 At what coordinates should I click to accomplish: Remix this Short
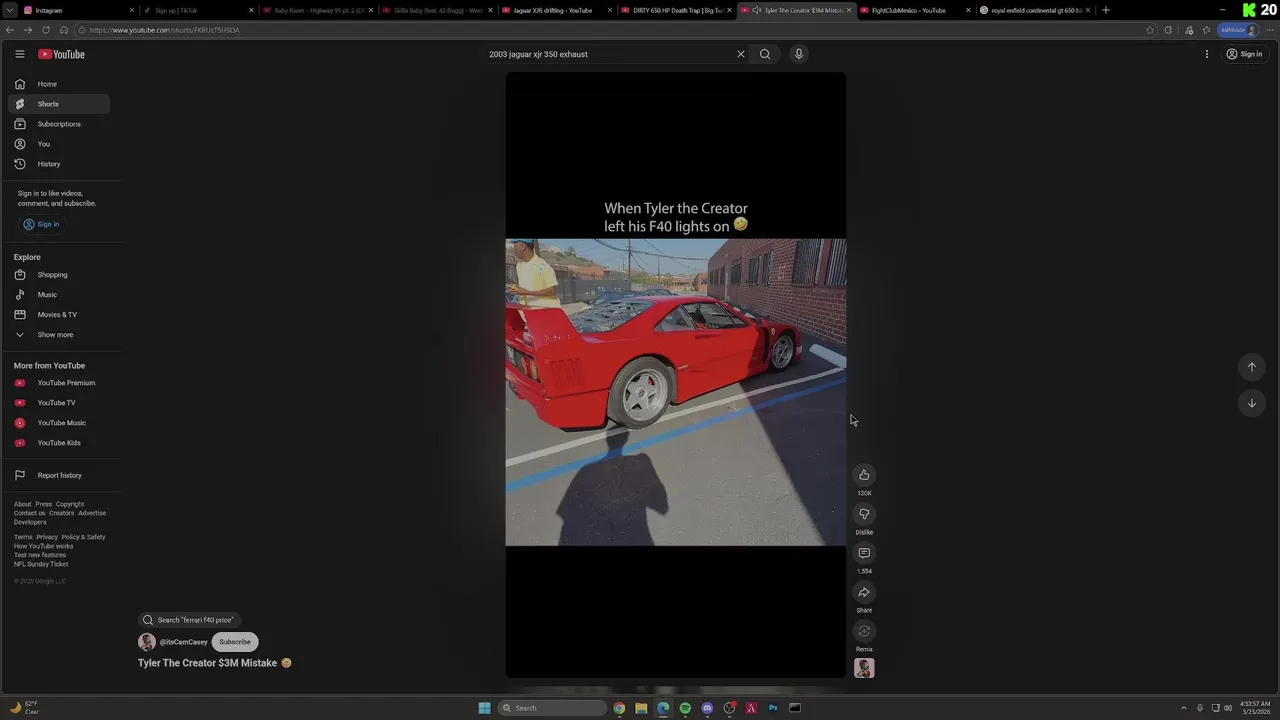864,631
